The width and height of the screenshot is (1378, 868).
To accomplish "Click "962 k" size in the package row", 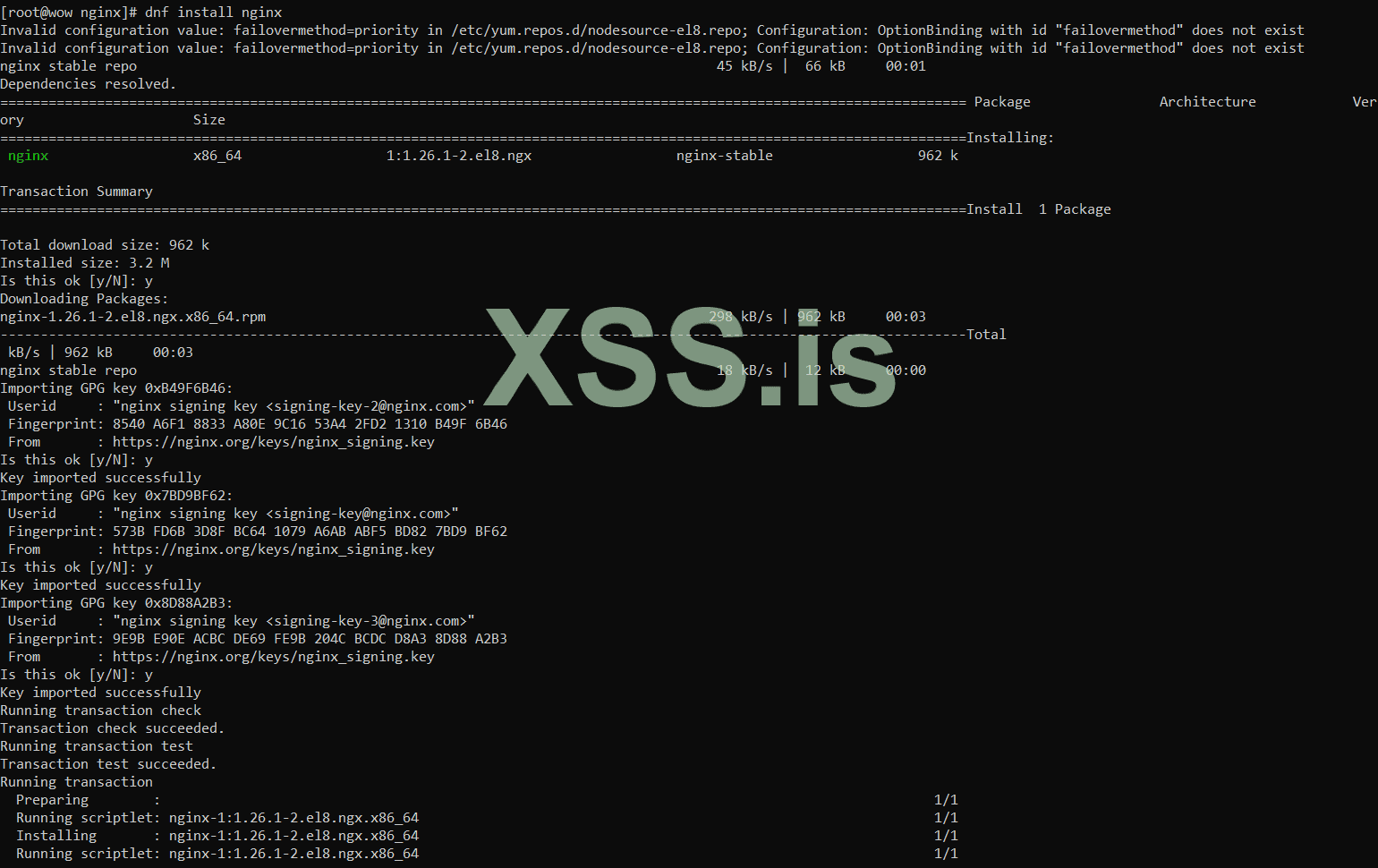I will (938, 156).
